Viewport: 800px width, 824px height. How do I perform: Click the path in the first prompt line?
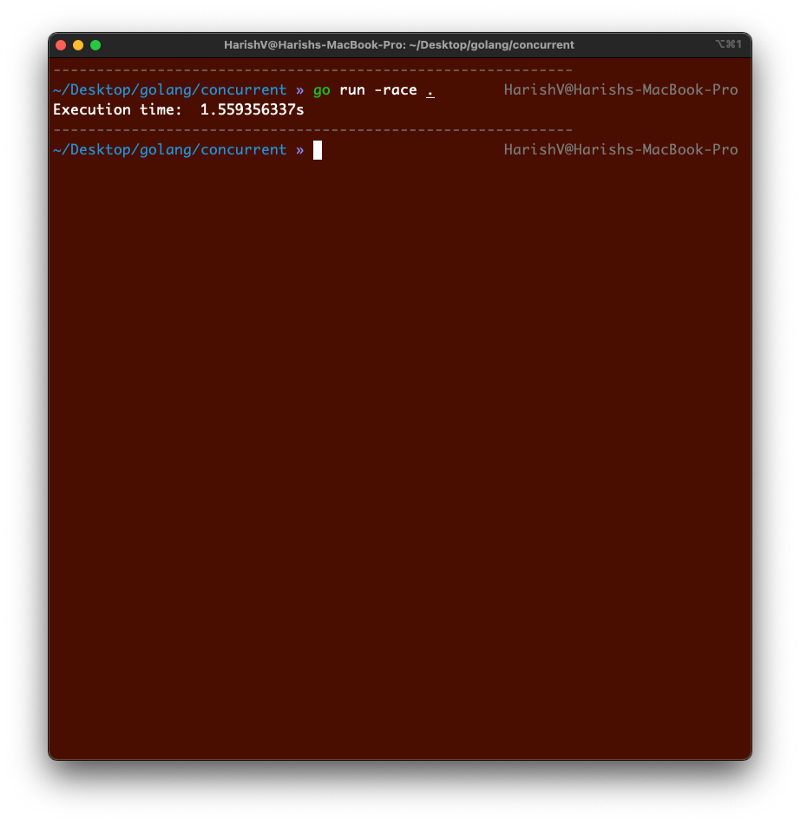click(170, 90)
